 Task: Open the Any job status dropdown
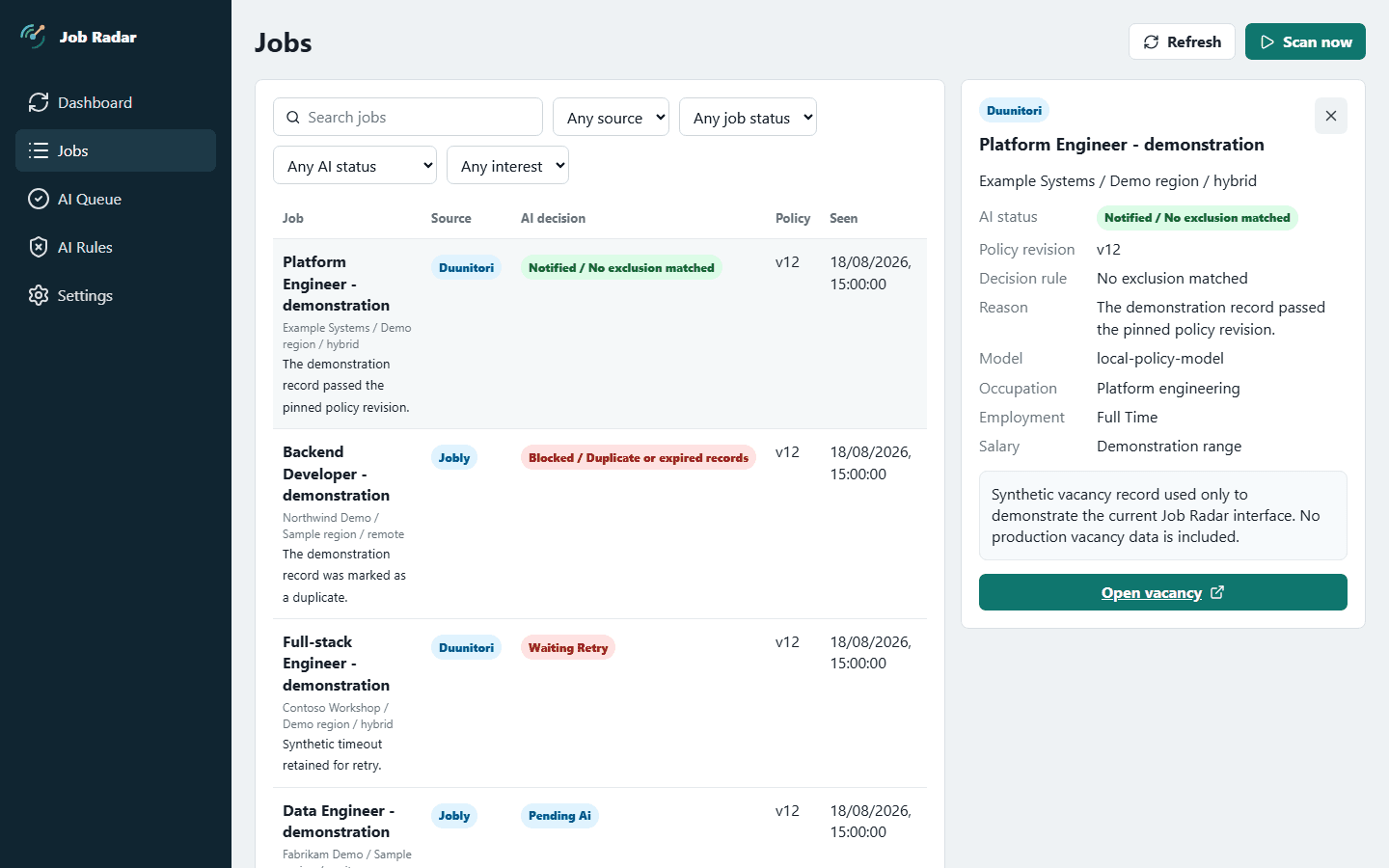(x=748, y=118)
